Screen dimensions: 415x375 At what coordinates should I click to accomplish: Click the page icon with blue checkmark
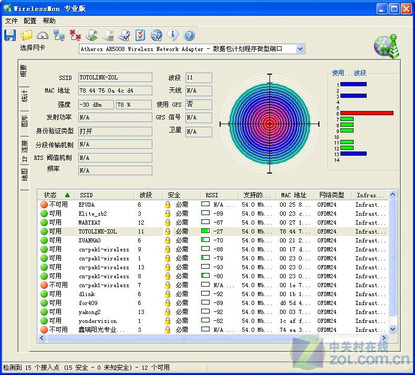coord(124,35)
